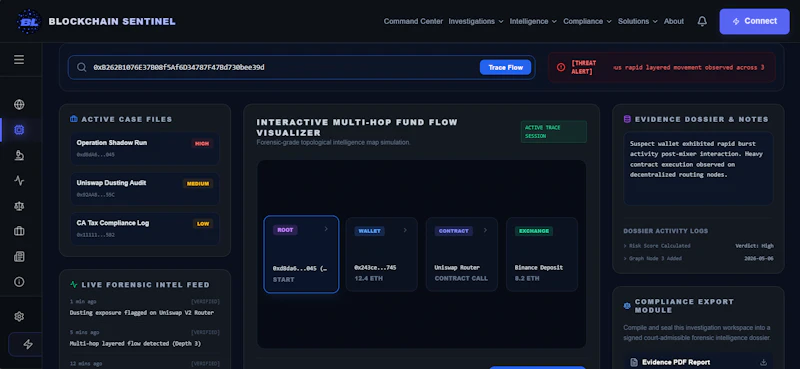Open the hamburger menu in the sidebar
The height and width of the screenshot is (369, 800).
tap(19, 60)
